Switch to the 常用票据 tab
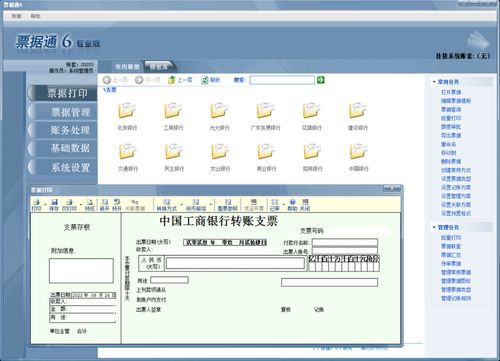Screen dimensions: 500x361 coord(127,67)
